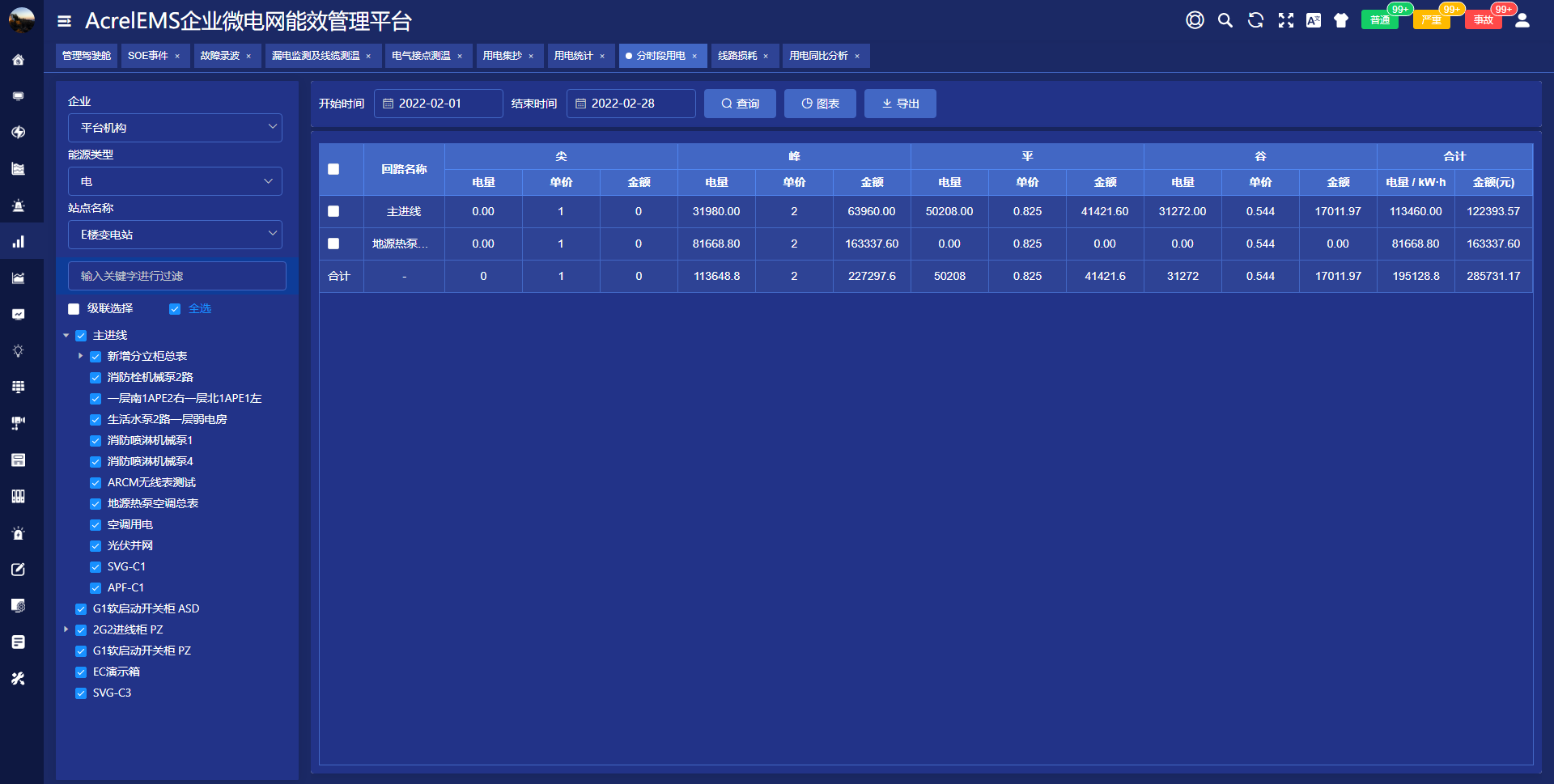Open the 站点名称 E楼变电站 dropdown

(x=175, y=235)
